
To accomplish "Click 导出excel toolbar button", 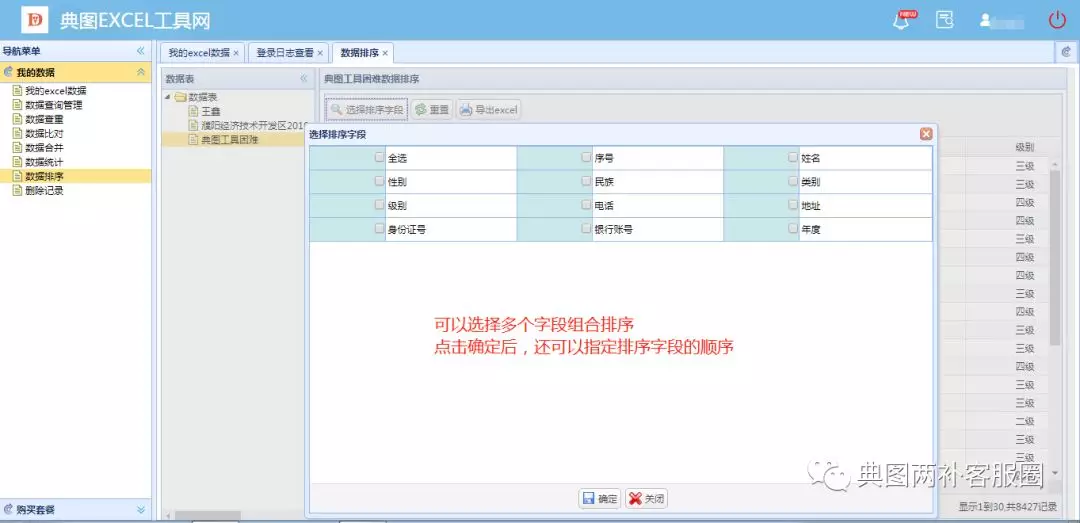I will coord(489,110).
